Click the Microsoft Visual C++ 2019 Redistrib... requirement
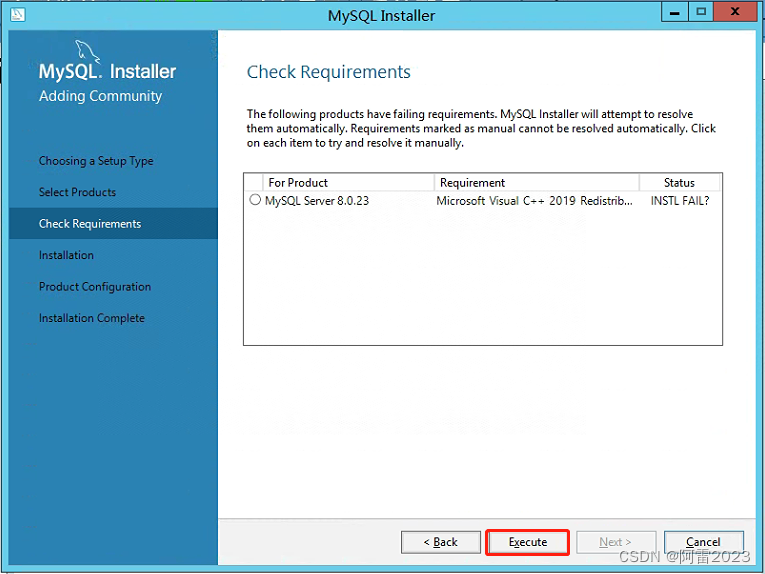Viewport: 765px width, 574px height. (534, 200)
